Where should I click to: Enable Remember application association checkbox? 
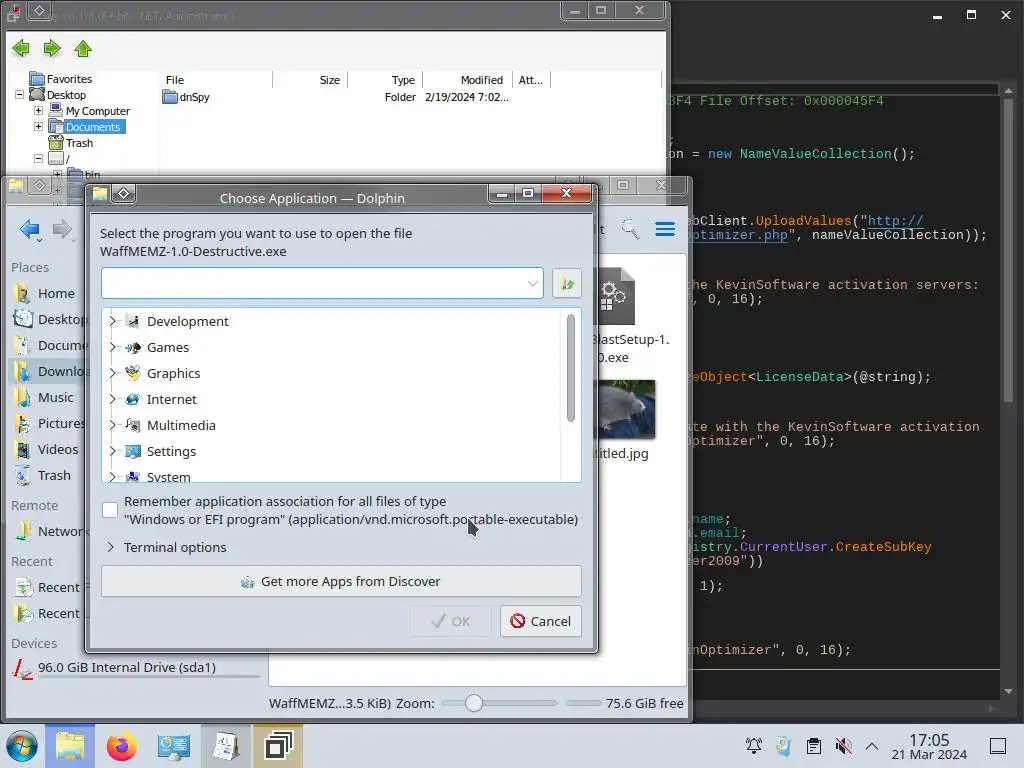coord(110,510)
